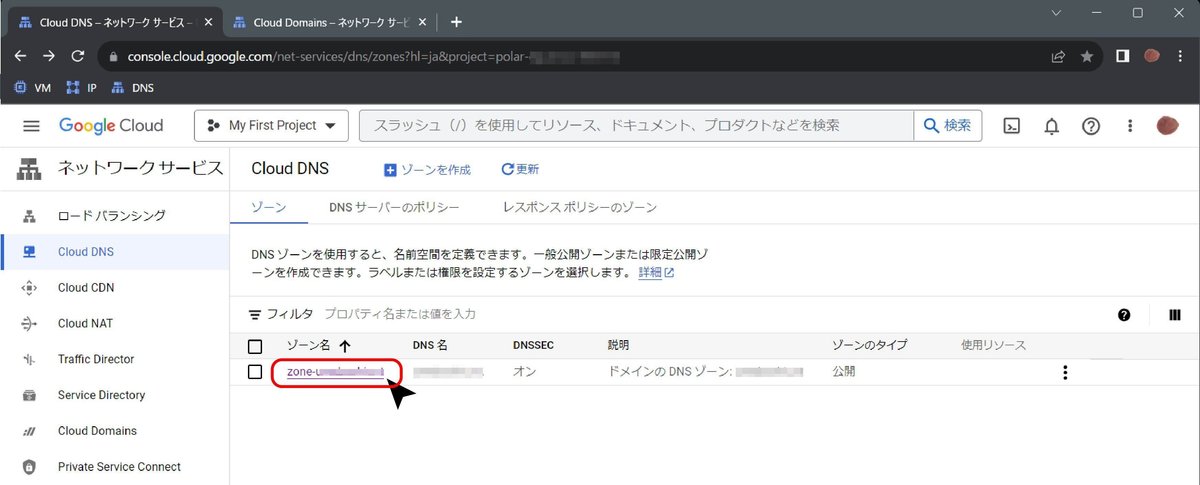1200x485 pixels.
Task: Open the browser side panel icon
Action: [x=1122, y=57]
